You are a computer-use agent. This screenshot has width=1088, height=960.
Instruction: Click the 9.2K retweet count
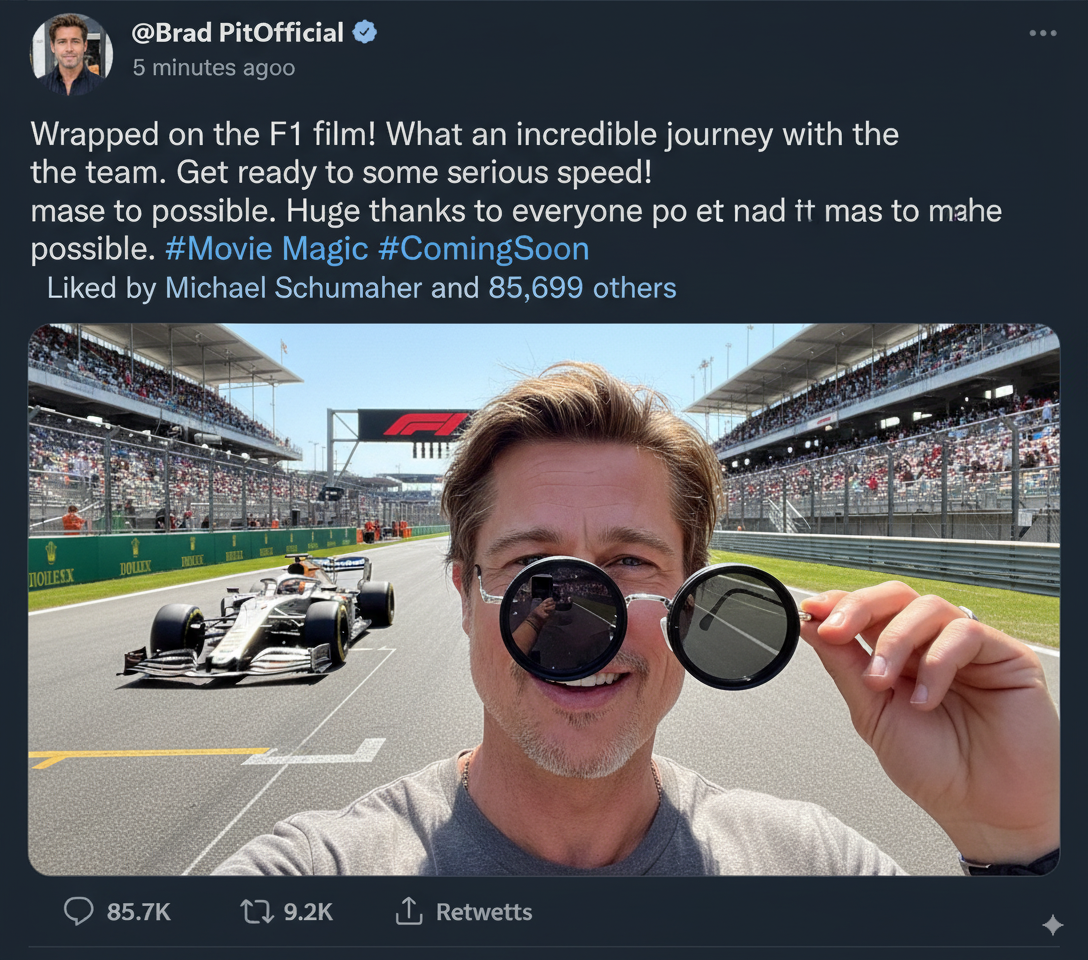point(308,912)
